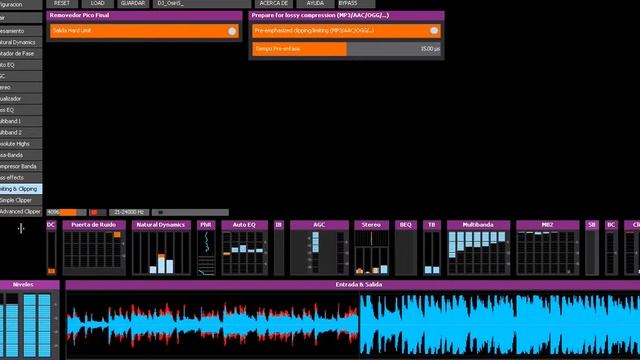The image size is (640, 360).
Task: Open the Auto EQ meter panel
Action: pos(244,248)
